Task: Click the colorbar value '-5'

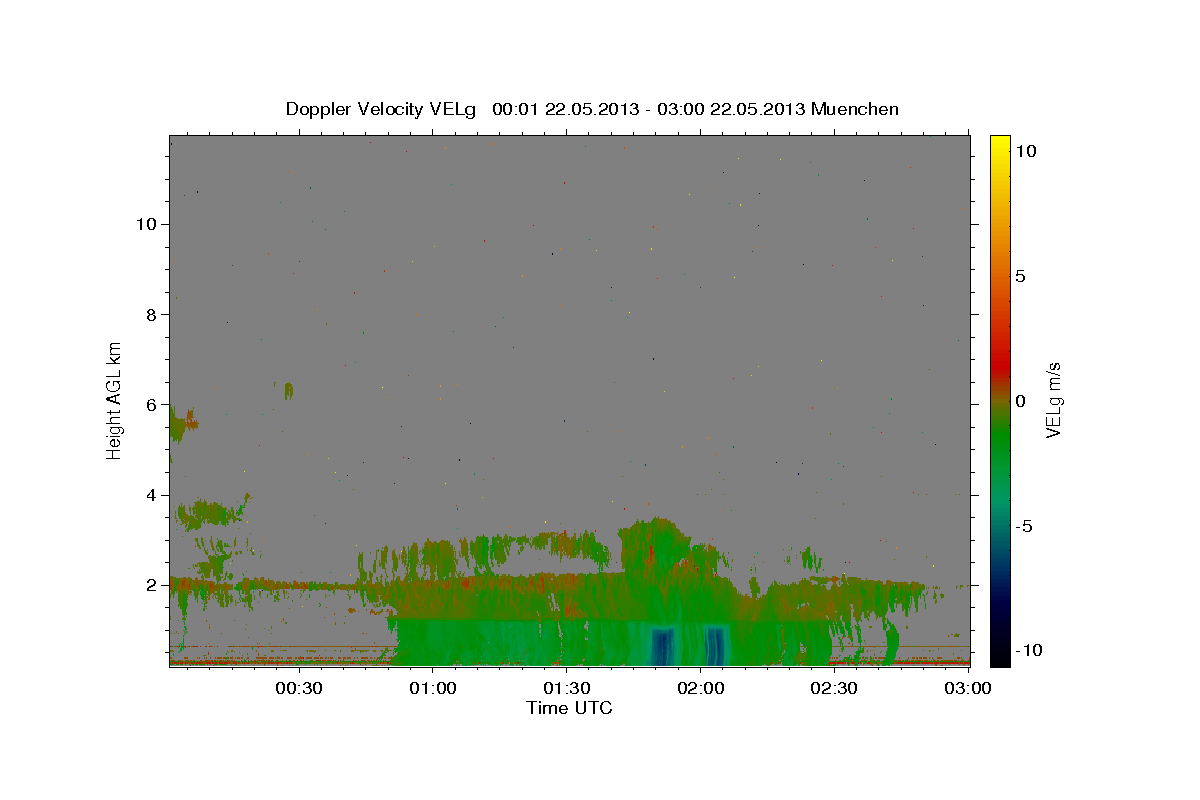Action: [x=1024, y=526]
